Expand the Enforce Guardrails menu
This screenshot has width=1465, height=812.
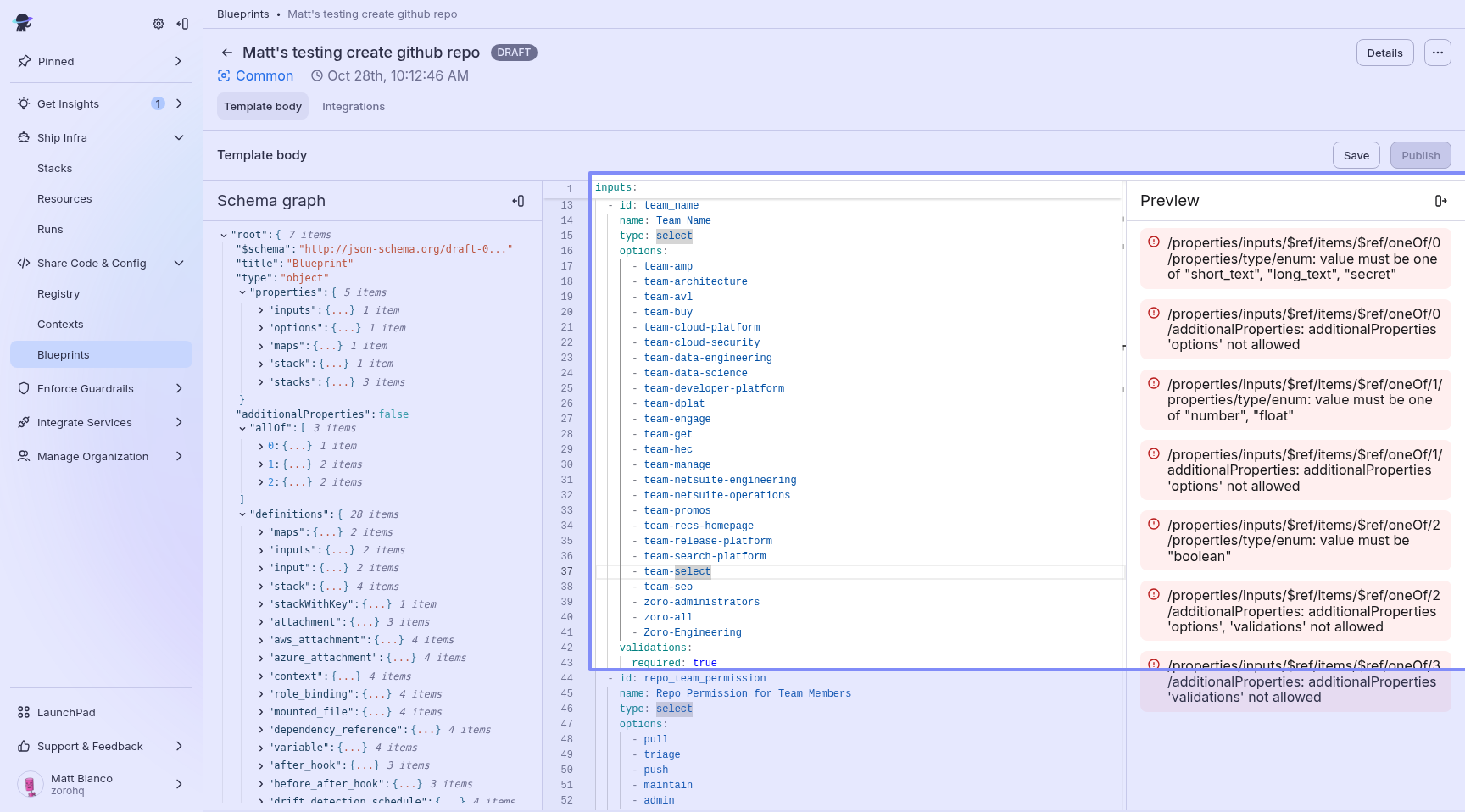point(178,389)
